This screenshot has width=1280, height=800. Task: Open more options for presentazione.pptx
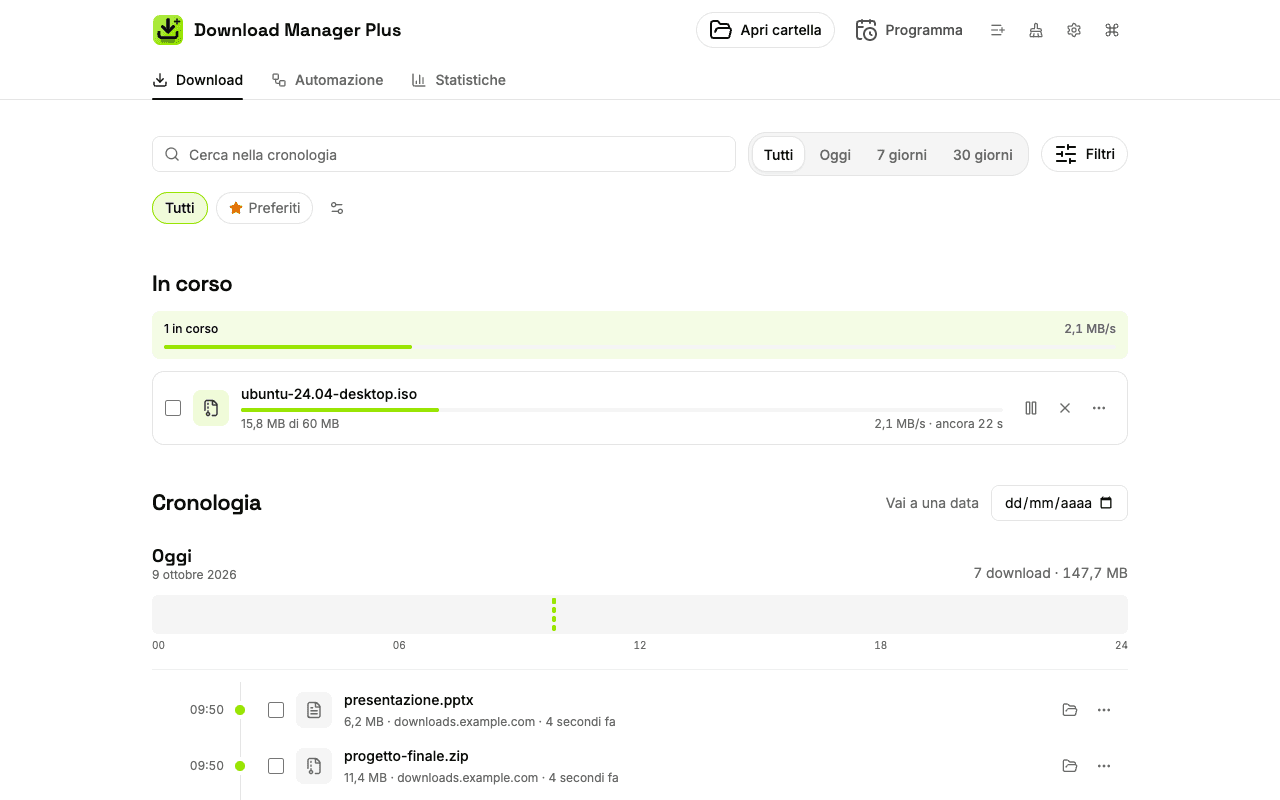tap(1104, 710)
